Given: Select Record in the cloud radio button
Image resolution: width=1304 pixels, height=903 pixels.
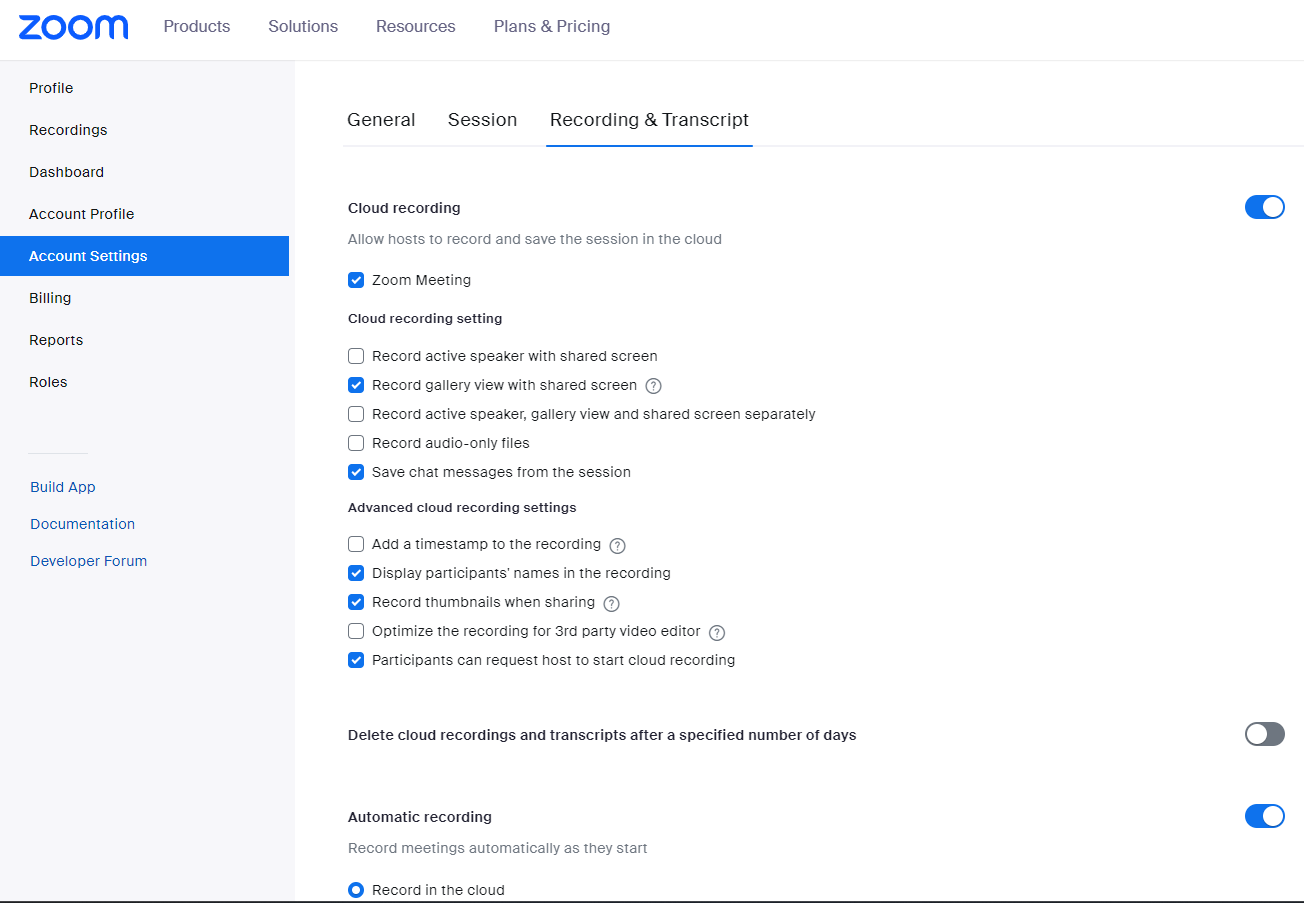Looking at the screenshot, I should 356,890.
